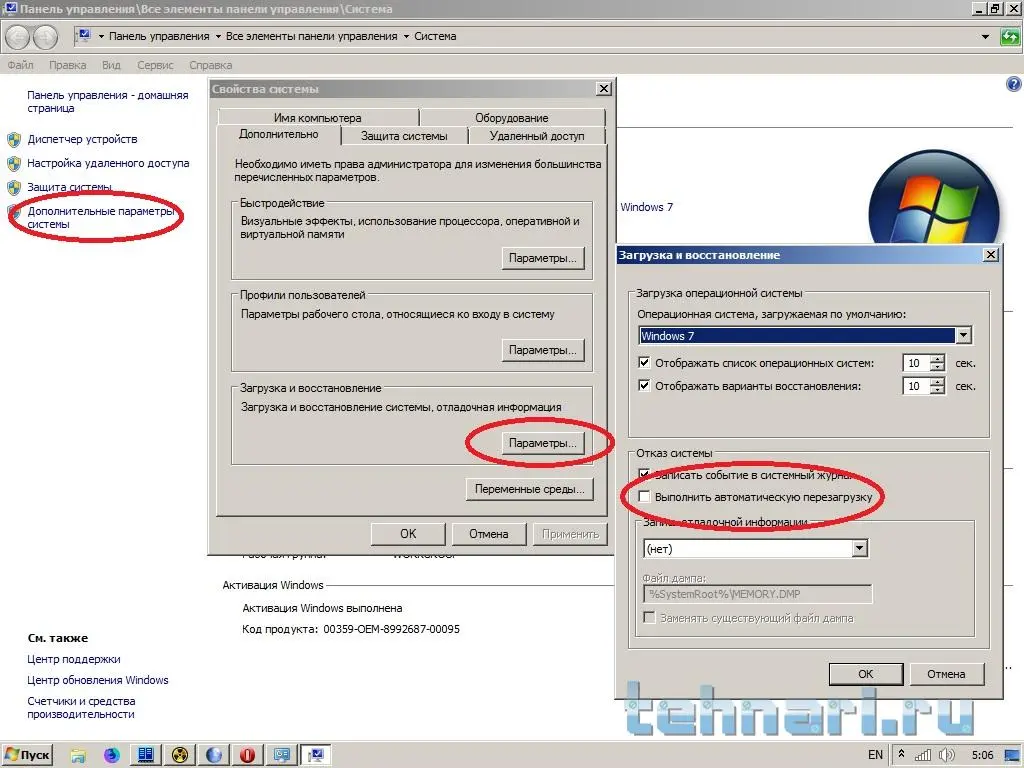Screen dimensions: 1024x768
Task: Open the red Opera taskbar icon
Action: [x=248, y=755]
